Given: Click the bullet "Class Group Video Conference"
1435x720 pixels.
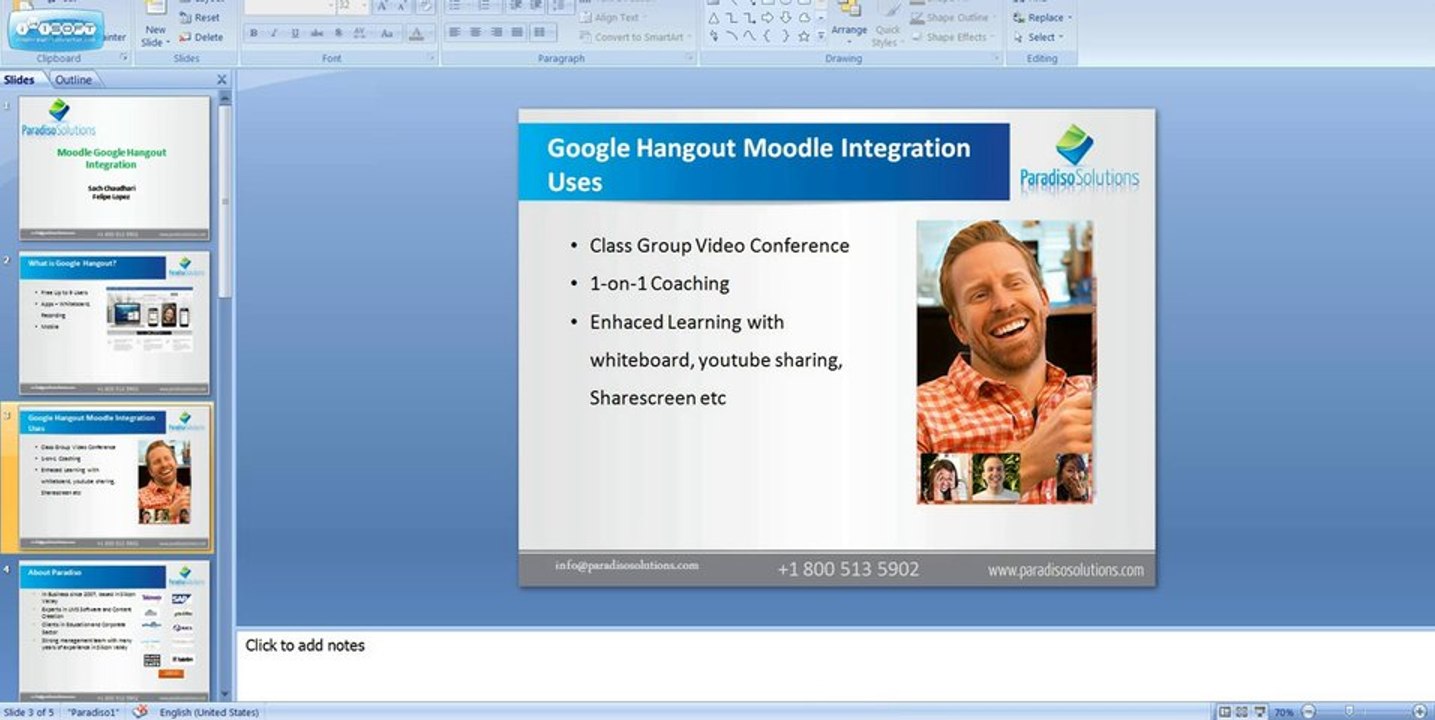Looking at the screenshot, I should 719,246.
